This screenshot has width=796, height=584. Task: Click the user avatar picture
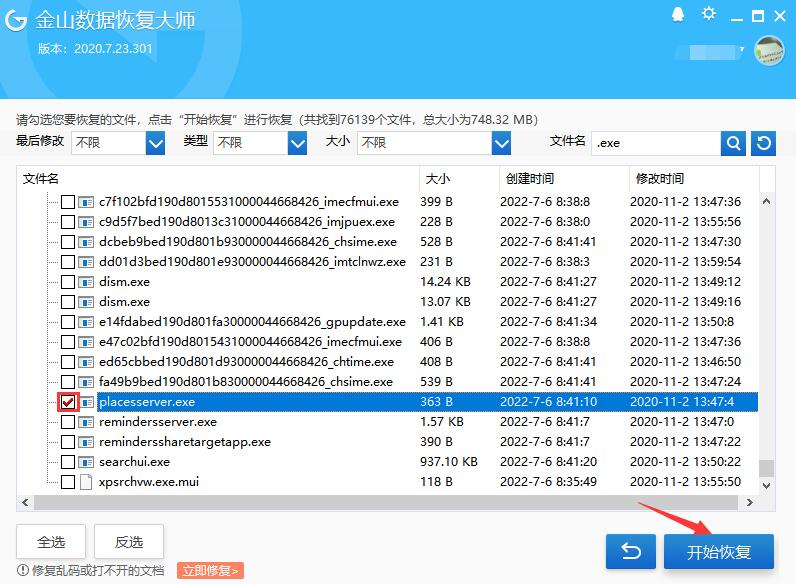(x=769, y=51)
